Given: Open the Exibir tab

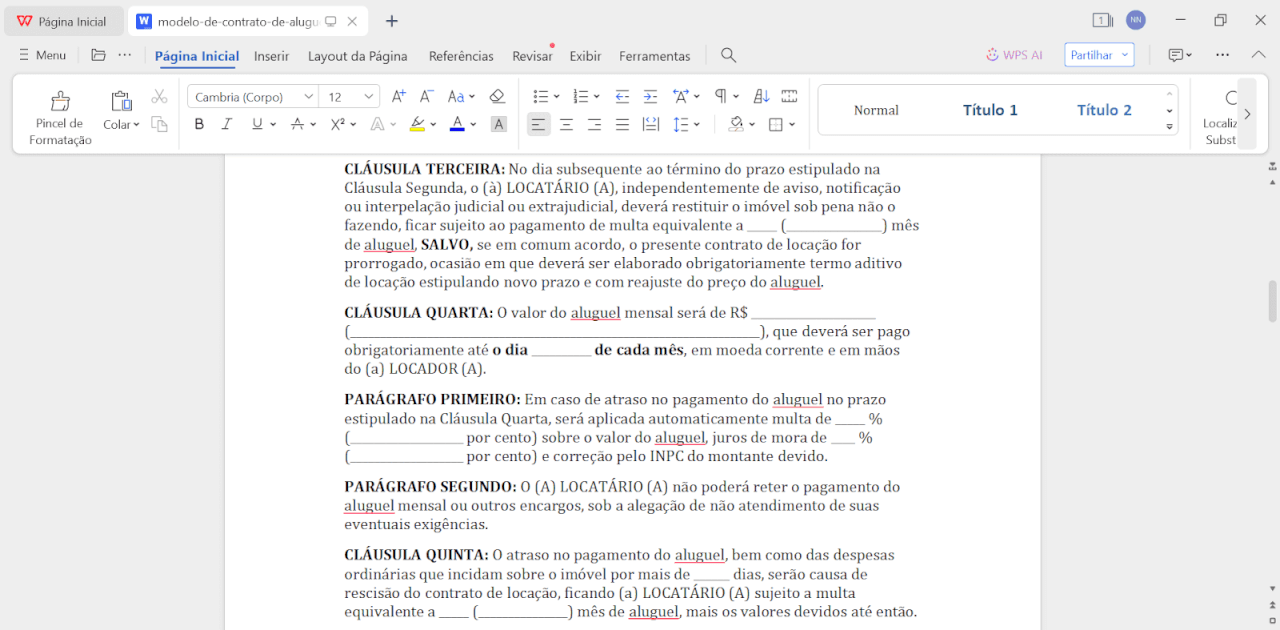Looking at the screenshot, I should point(585,56).
